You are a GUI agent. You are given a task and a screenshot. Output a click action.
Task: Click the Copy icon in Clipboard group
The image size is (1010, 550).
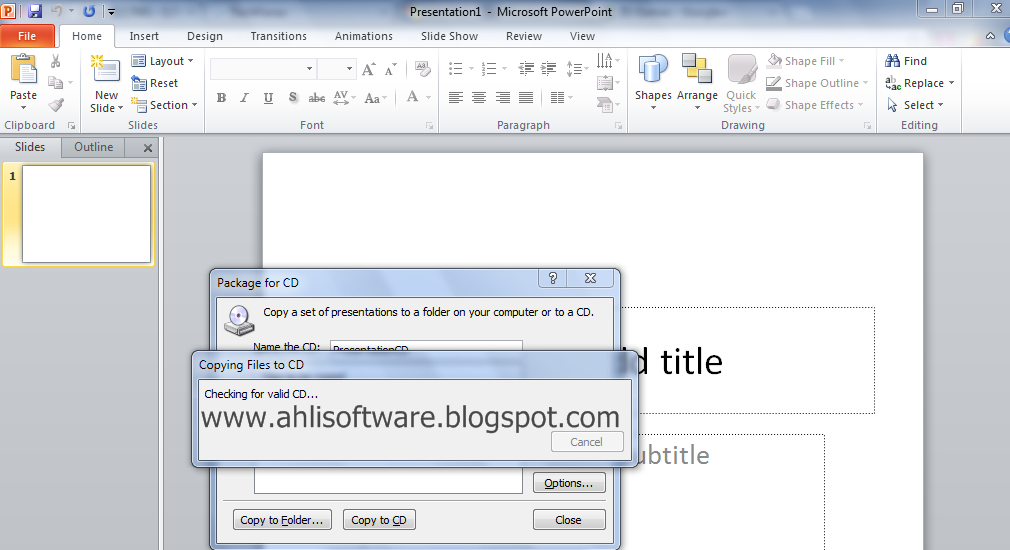56,82
